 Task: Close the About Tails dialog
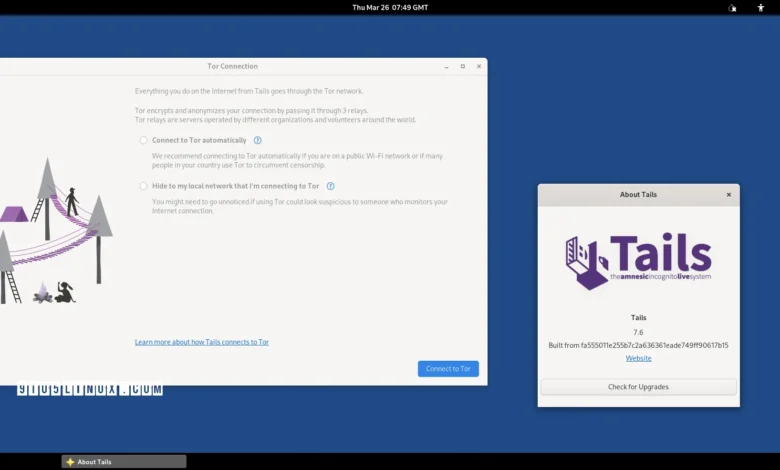(729, 194)
